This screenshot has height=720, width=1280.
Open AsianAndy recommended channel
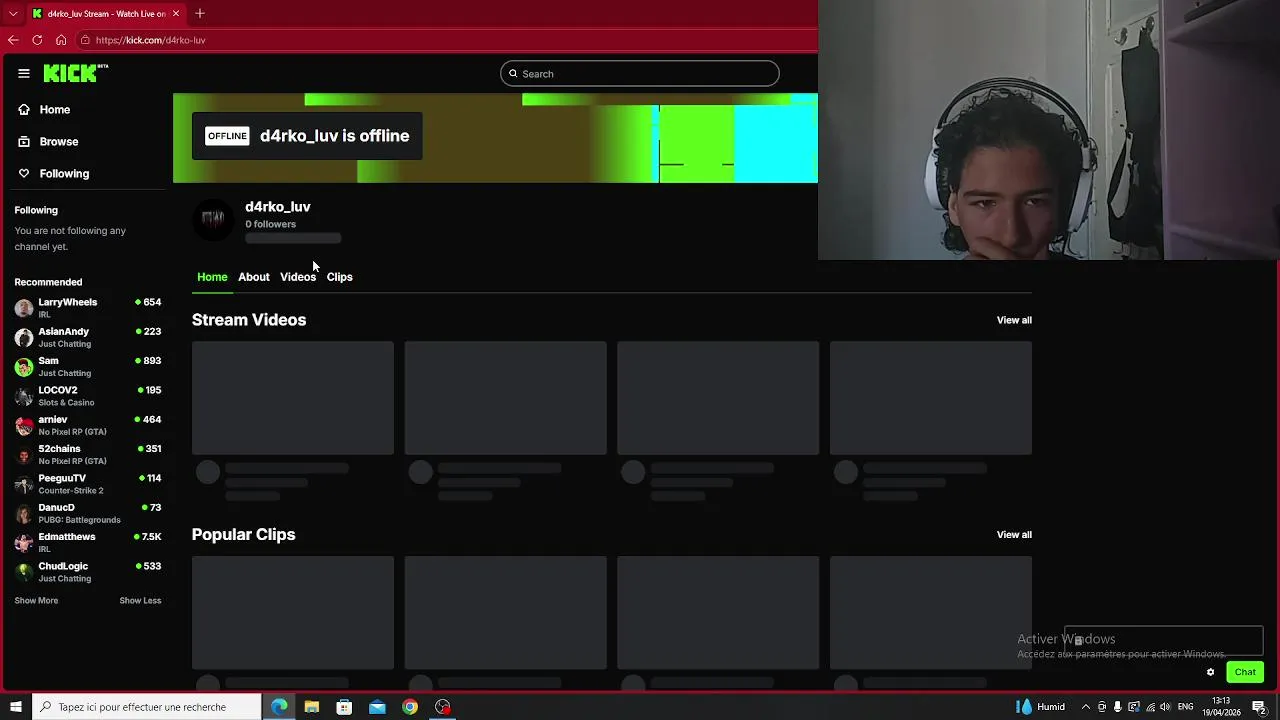[88, 337]
